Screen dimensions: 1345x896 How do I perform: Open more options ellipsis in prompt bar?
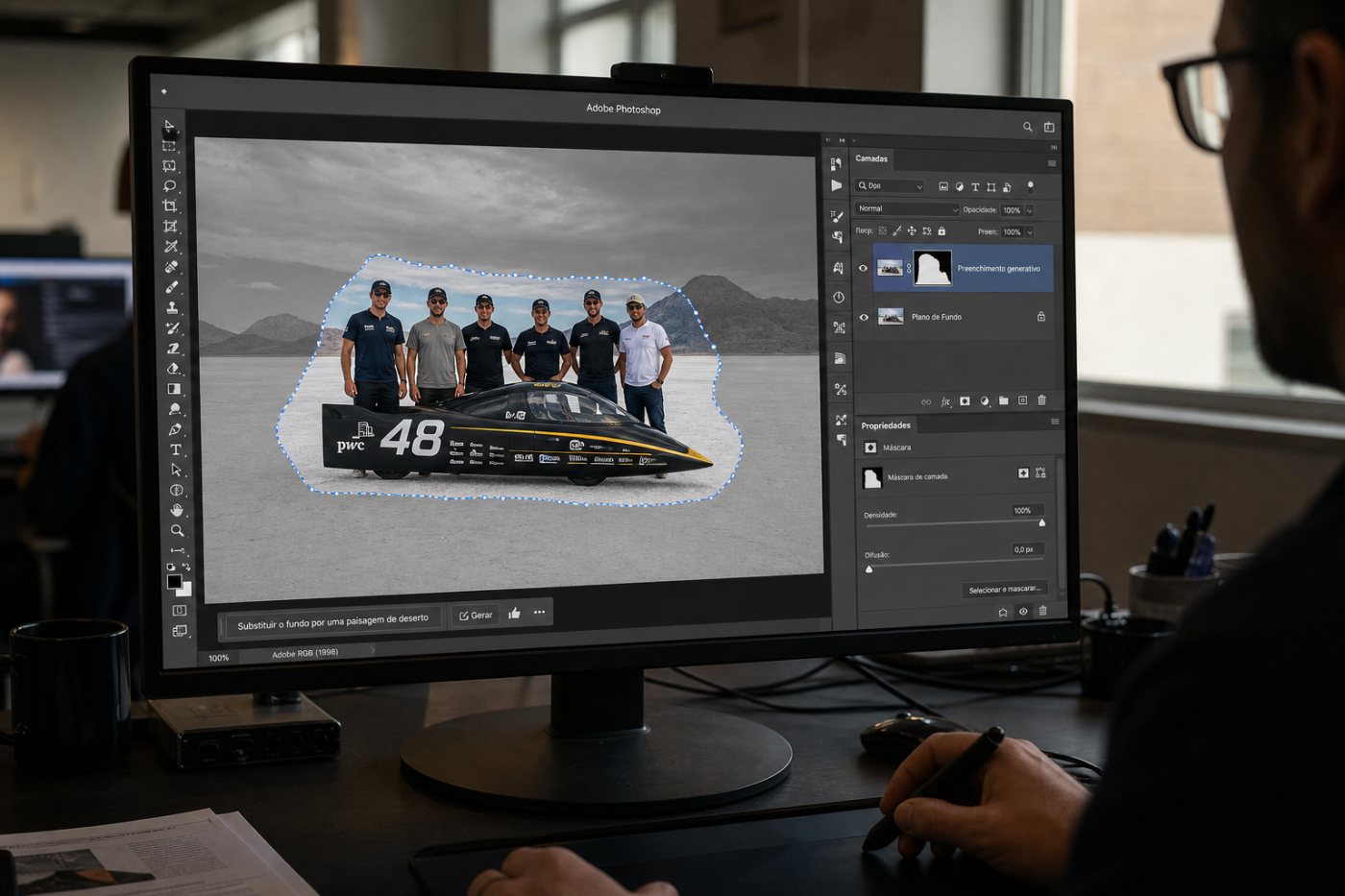539,612
